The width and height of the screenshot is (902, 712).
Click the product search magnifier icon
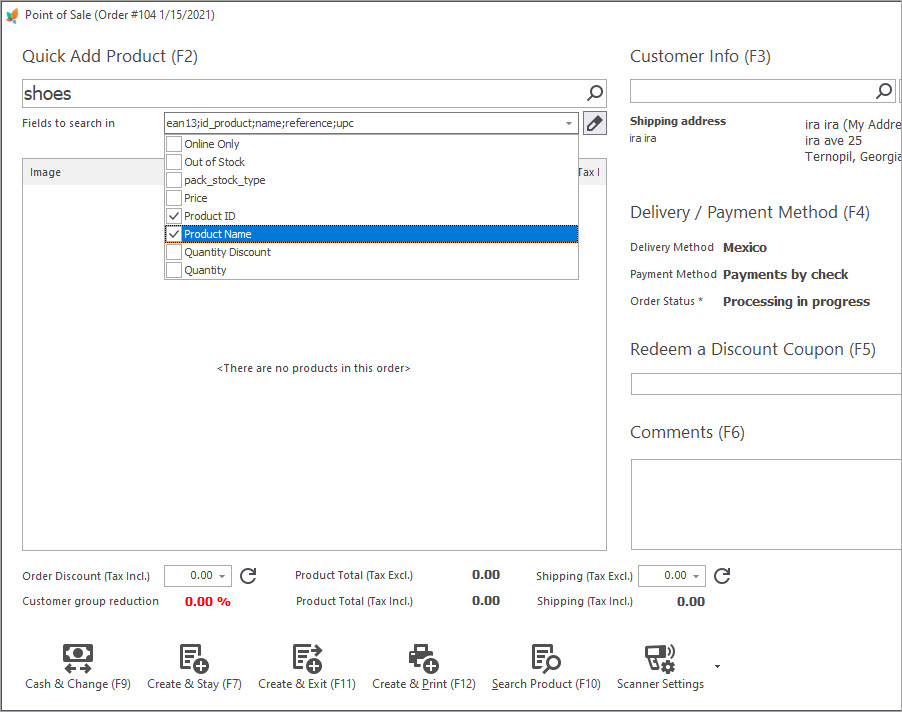pos(595,93)
